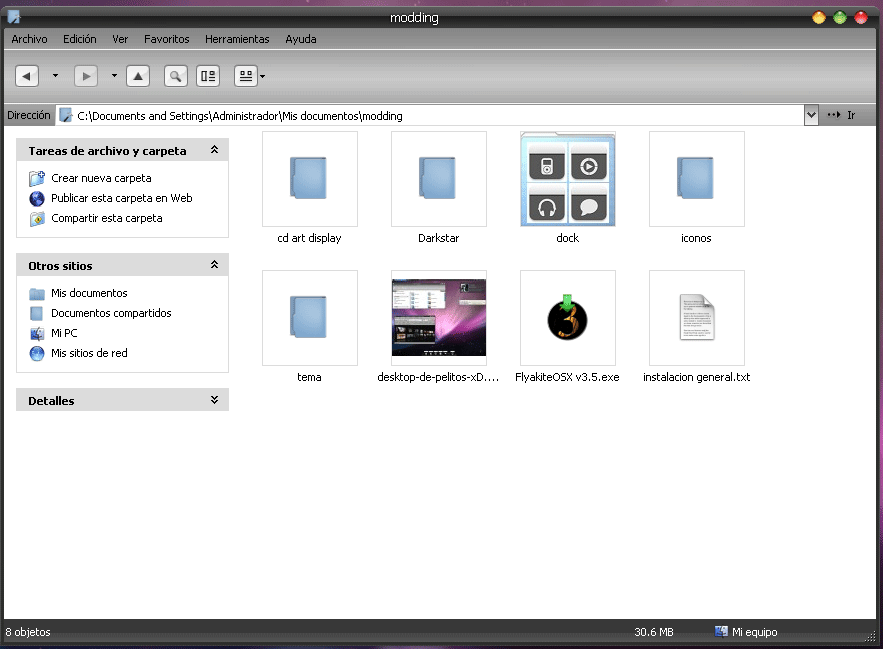
Task: Click the Crear nueva carpeta link
Action: pos(101,178)
